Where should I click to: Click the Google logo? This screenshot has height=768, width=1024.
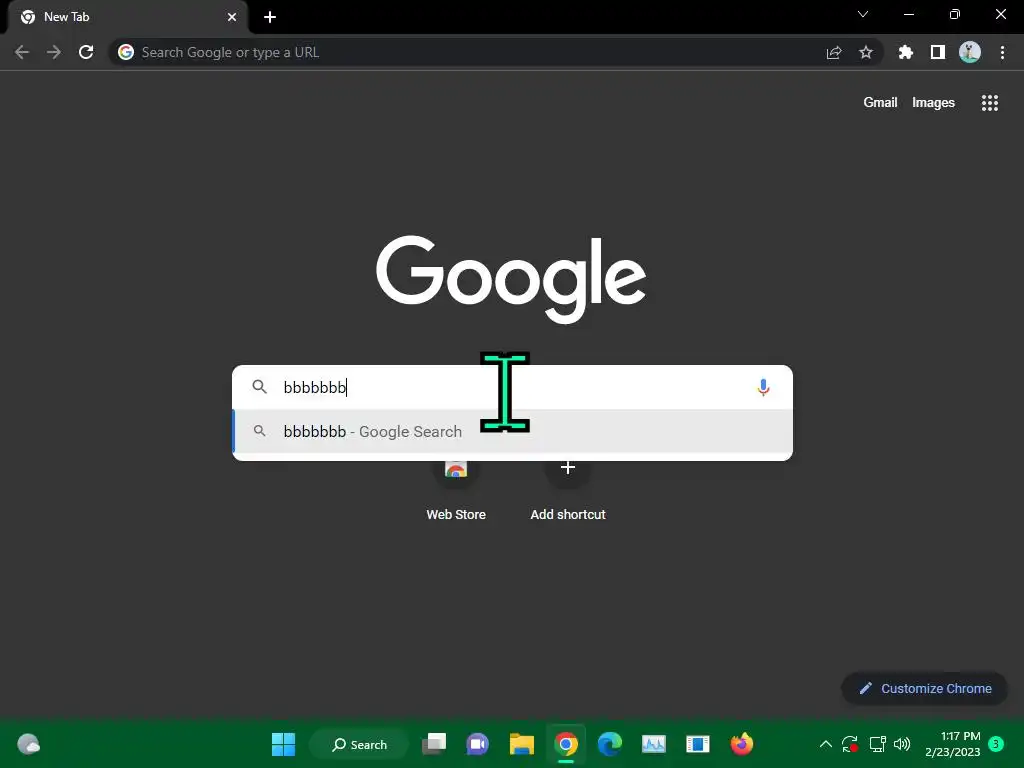(x=511, y=278)
